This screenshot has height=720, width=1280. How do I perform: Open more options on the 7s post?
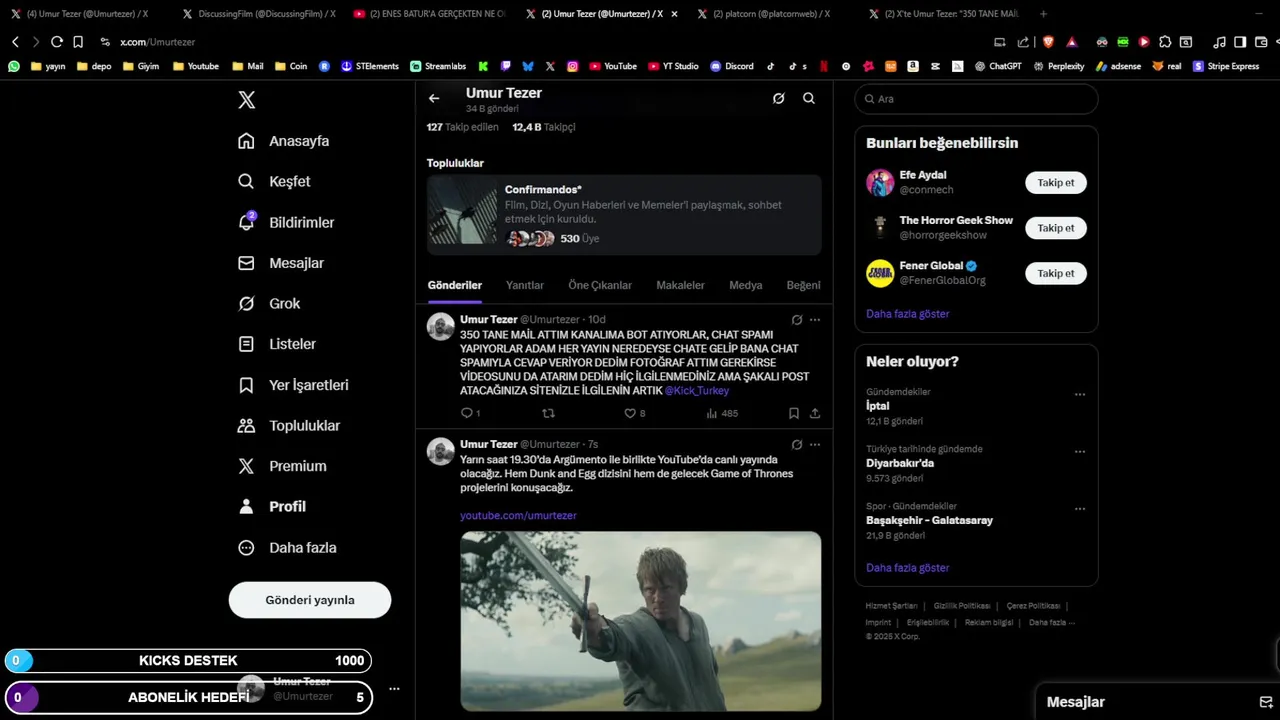(x=815, y=444)
